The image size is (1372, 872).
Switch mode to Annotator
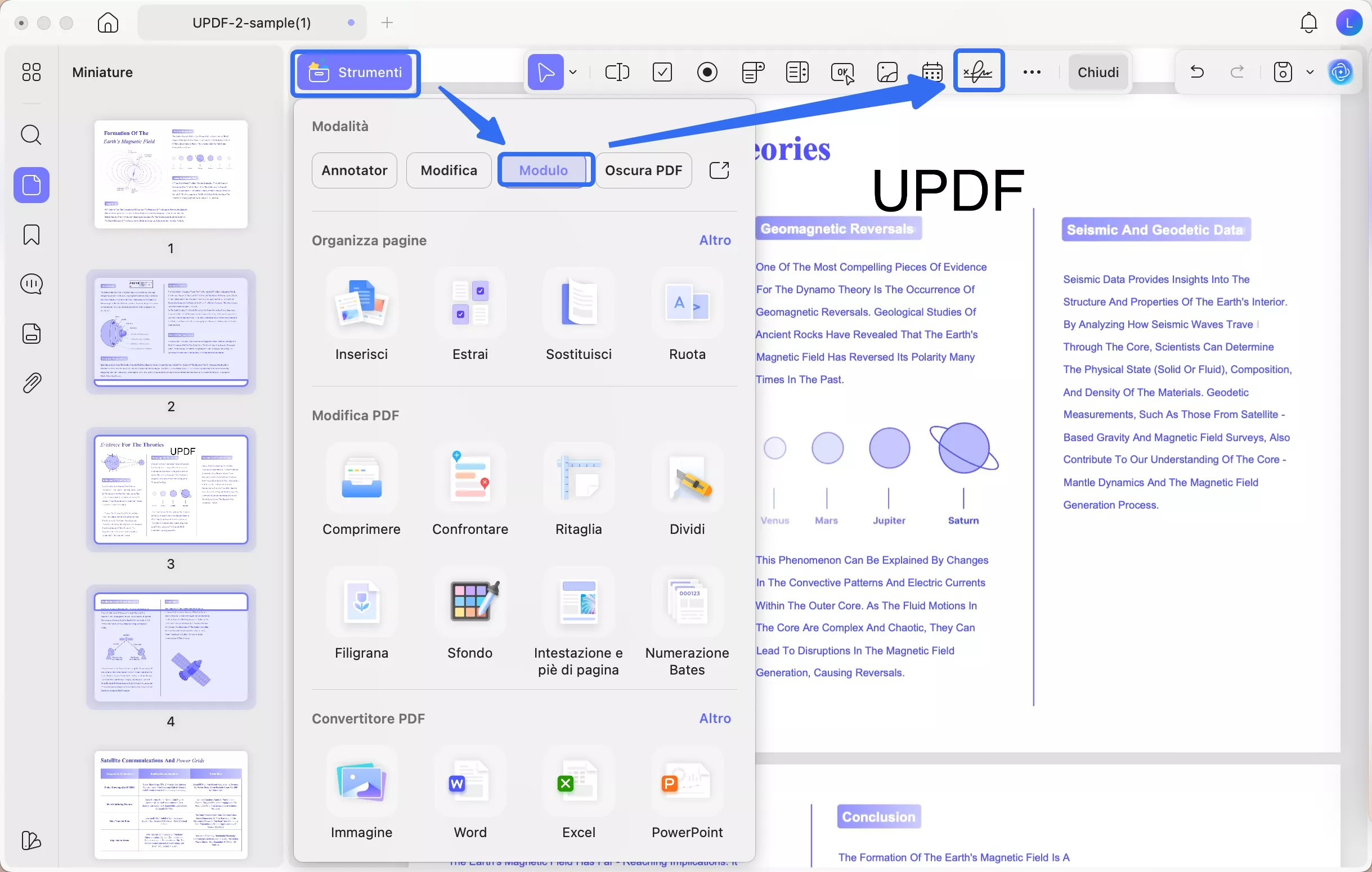pyautogui.click(x=354, y=170)
